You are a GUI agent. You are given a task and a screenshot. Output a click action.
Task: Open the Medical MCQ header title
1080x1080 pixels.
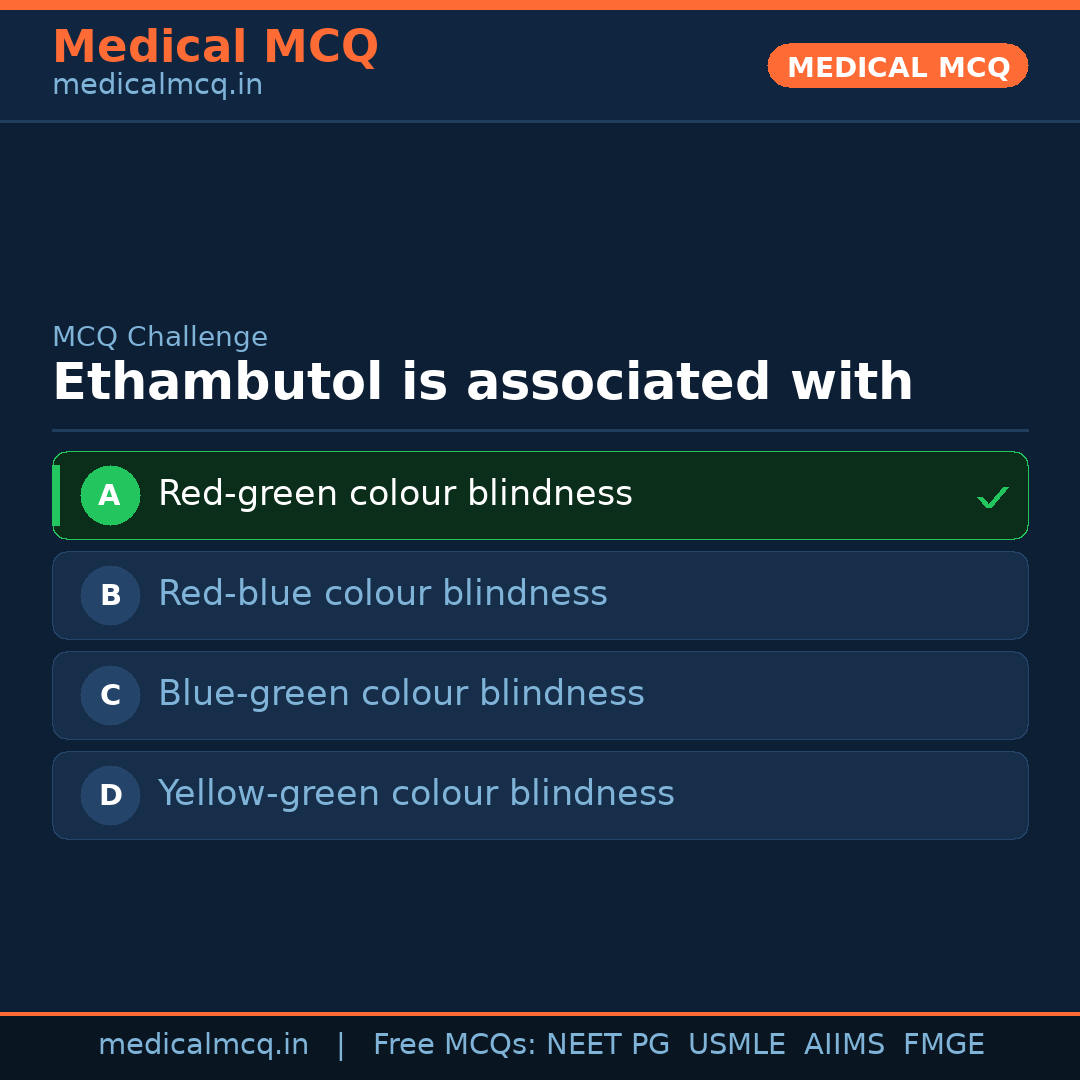(x=215, y=47)
